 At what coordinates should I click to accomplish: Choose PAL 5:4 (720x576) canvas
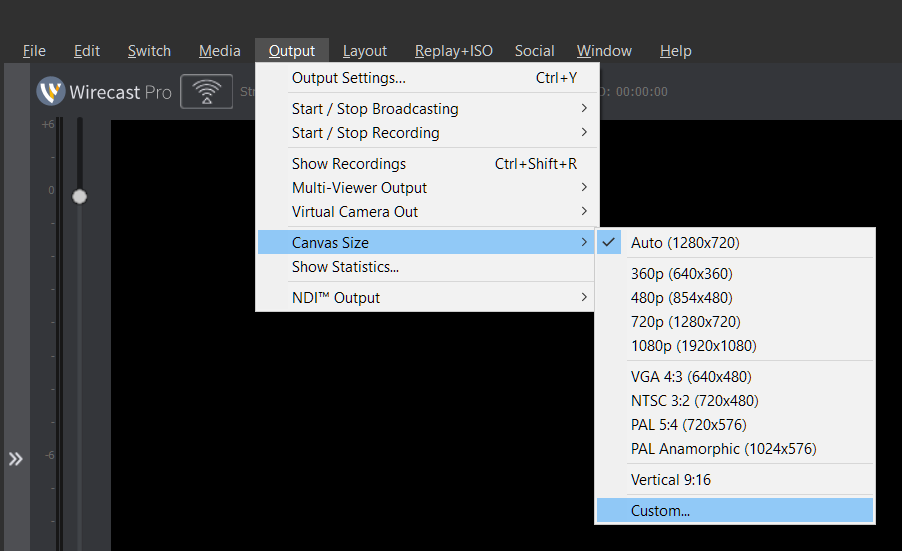click(735, 425)
